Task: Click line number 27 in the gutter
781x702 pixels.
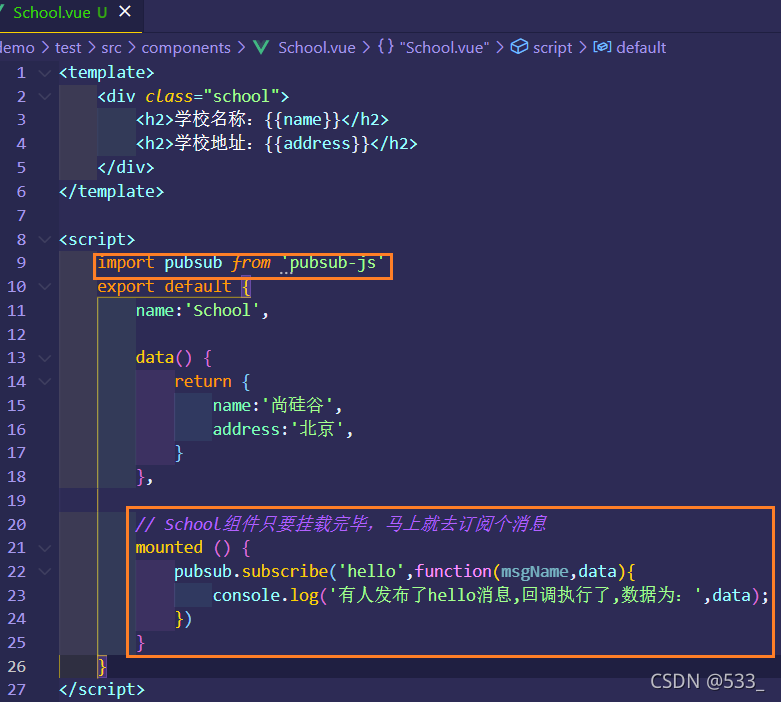Action: 16,690
